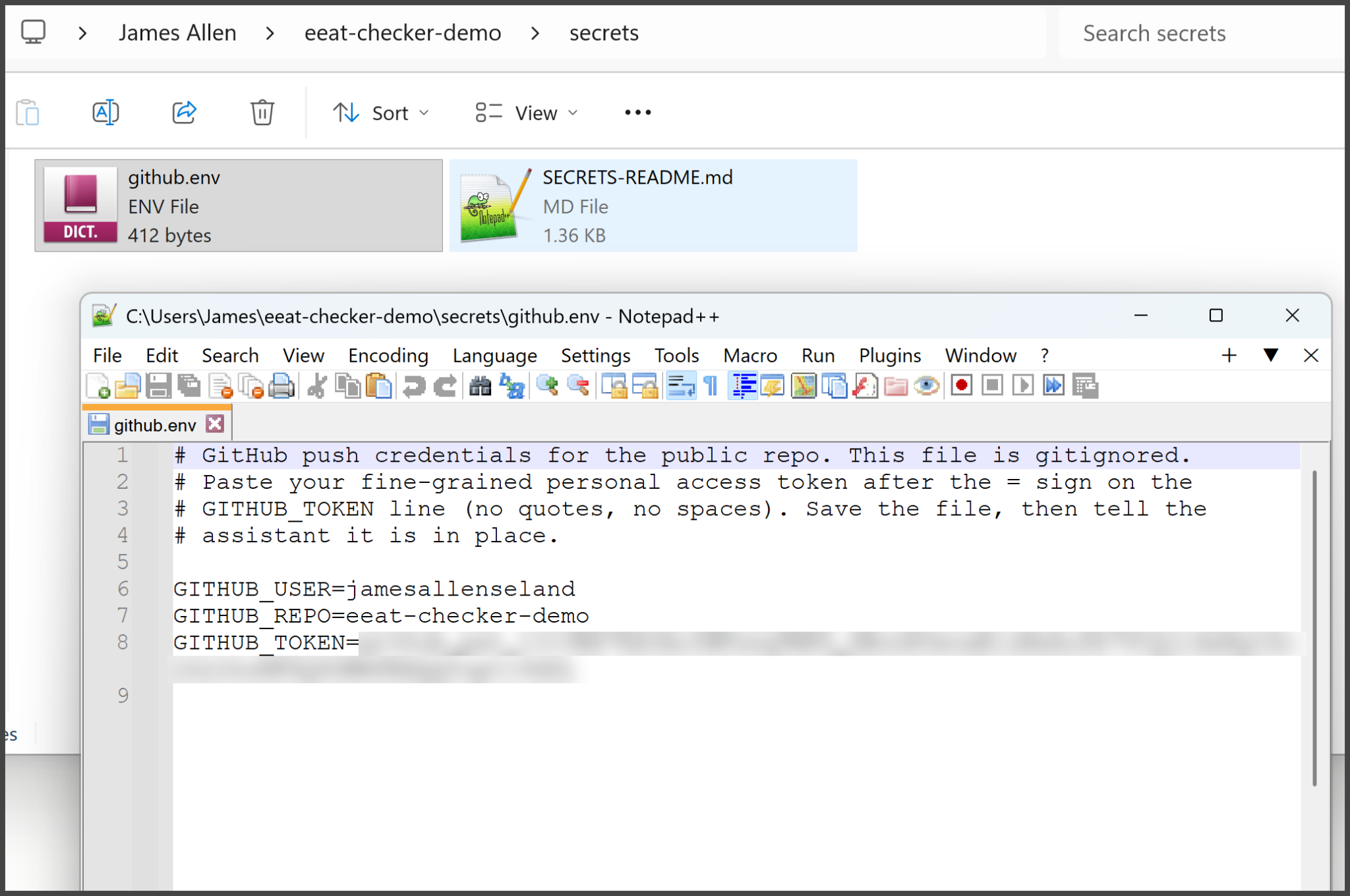Click the Notepad++ vertical scrollbar
Image resolution: width=1350 pixels, height=896 pixels.
tap(1314, 627)
